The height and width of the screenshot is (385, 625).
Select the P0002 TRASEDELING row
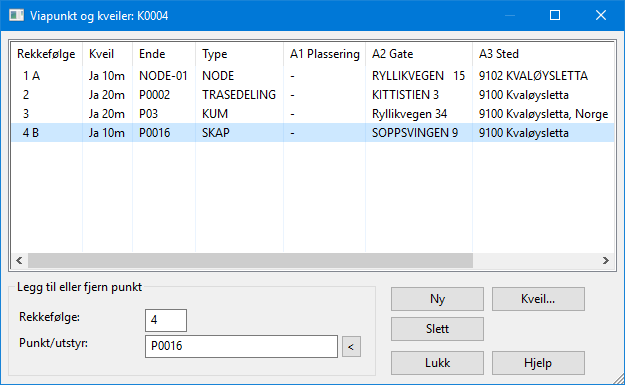312,95
